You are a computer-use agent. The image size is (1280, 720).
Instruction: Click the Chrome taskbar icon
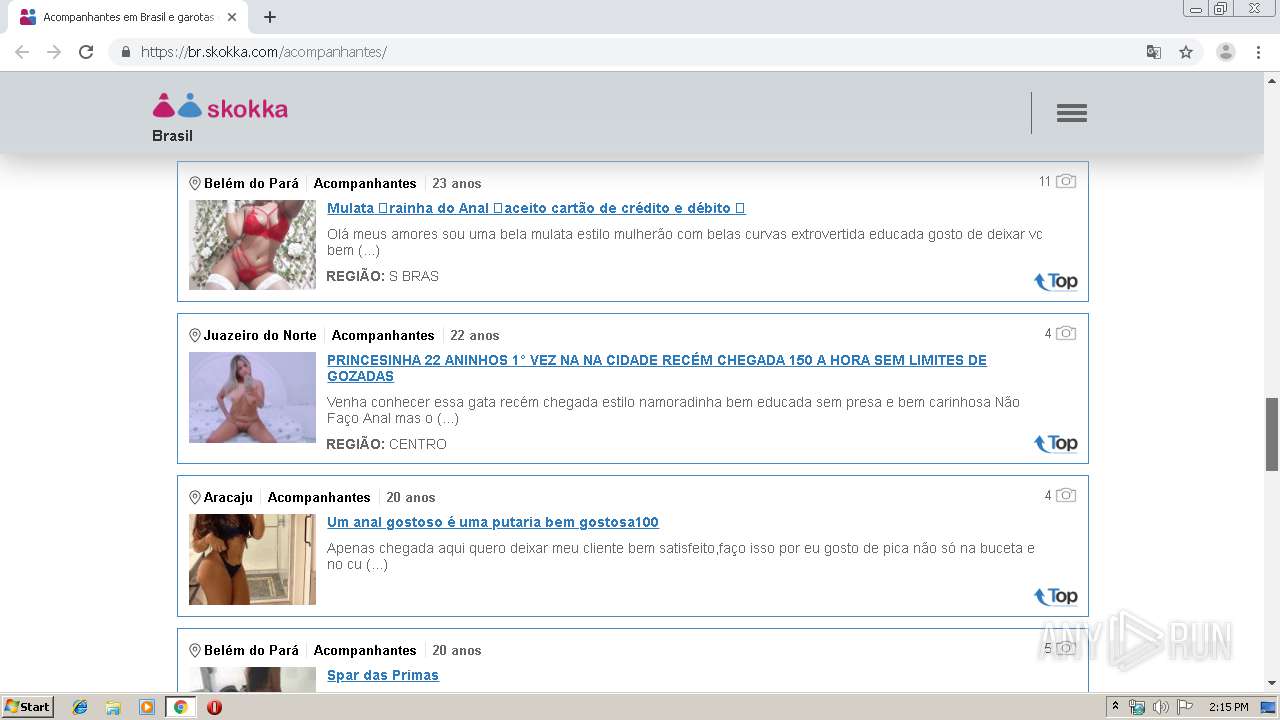pyautogui.click(x=180, y=707)
